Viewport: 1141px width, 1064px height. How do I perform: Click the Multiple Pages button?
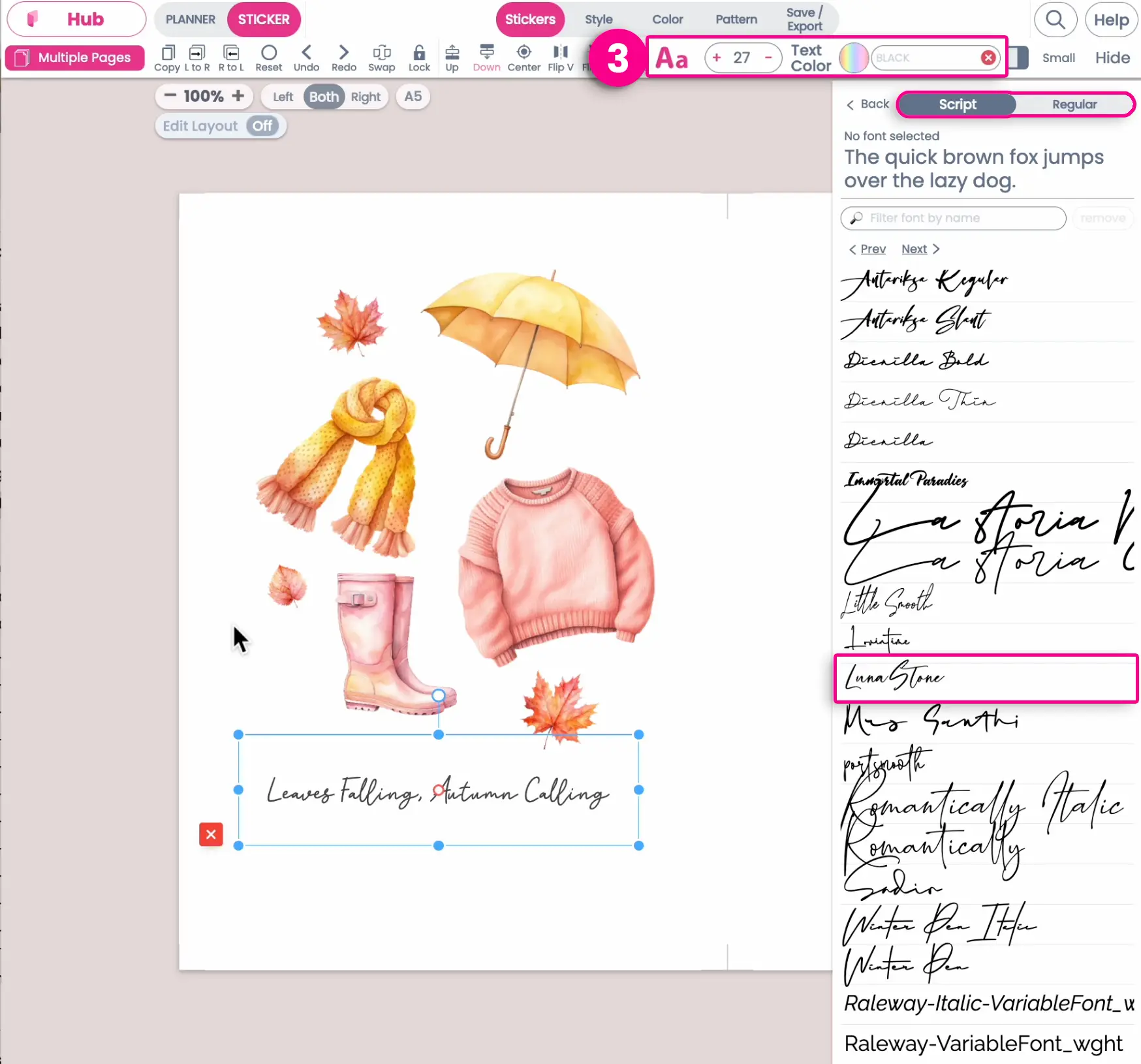(75, 57)
